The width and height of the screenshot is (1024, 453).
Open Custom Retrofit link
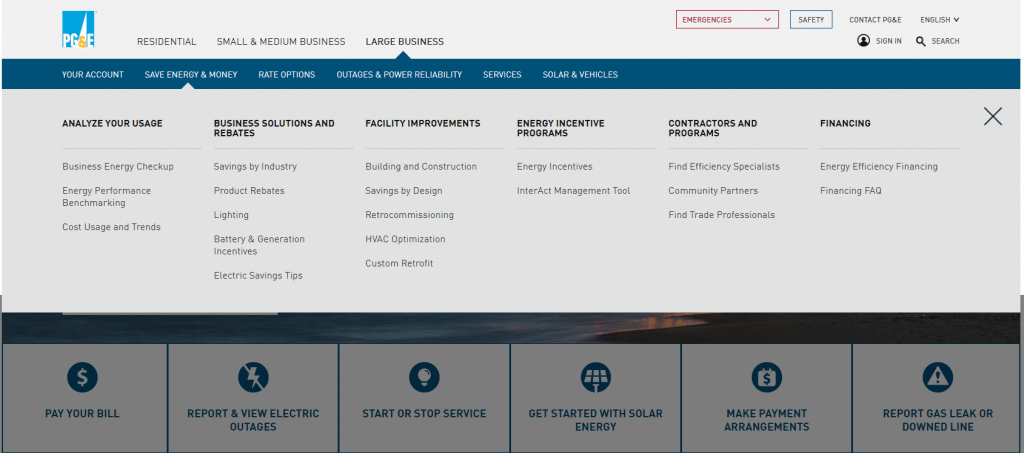click(399, 263)
